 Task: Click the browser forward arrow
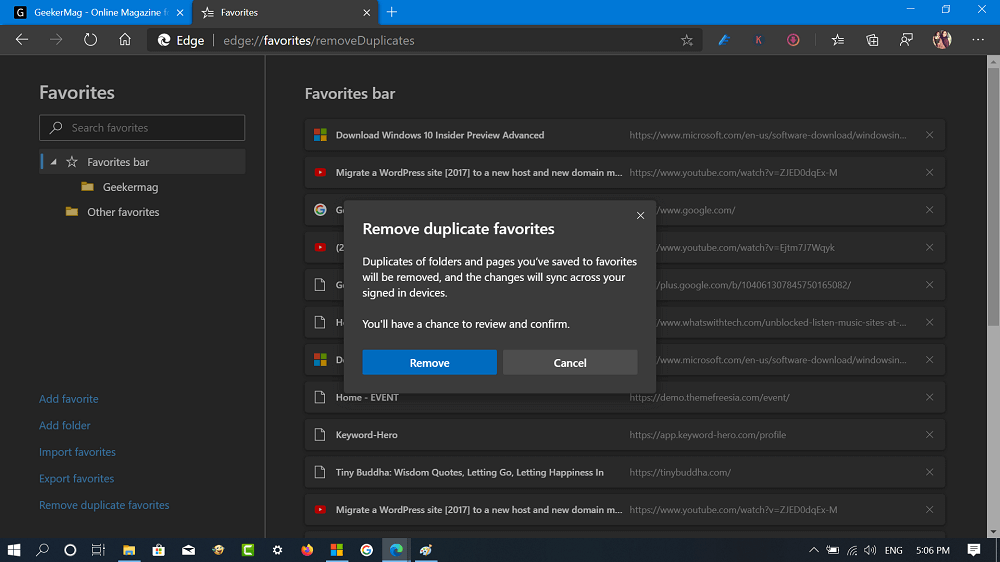pos(56,40)
